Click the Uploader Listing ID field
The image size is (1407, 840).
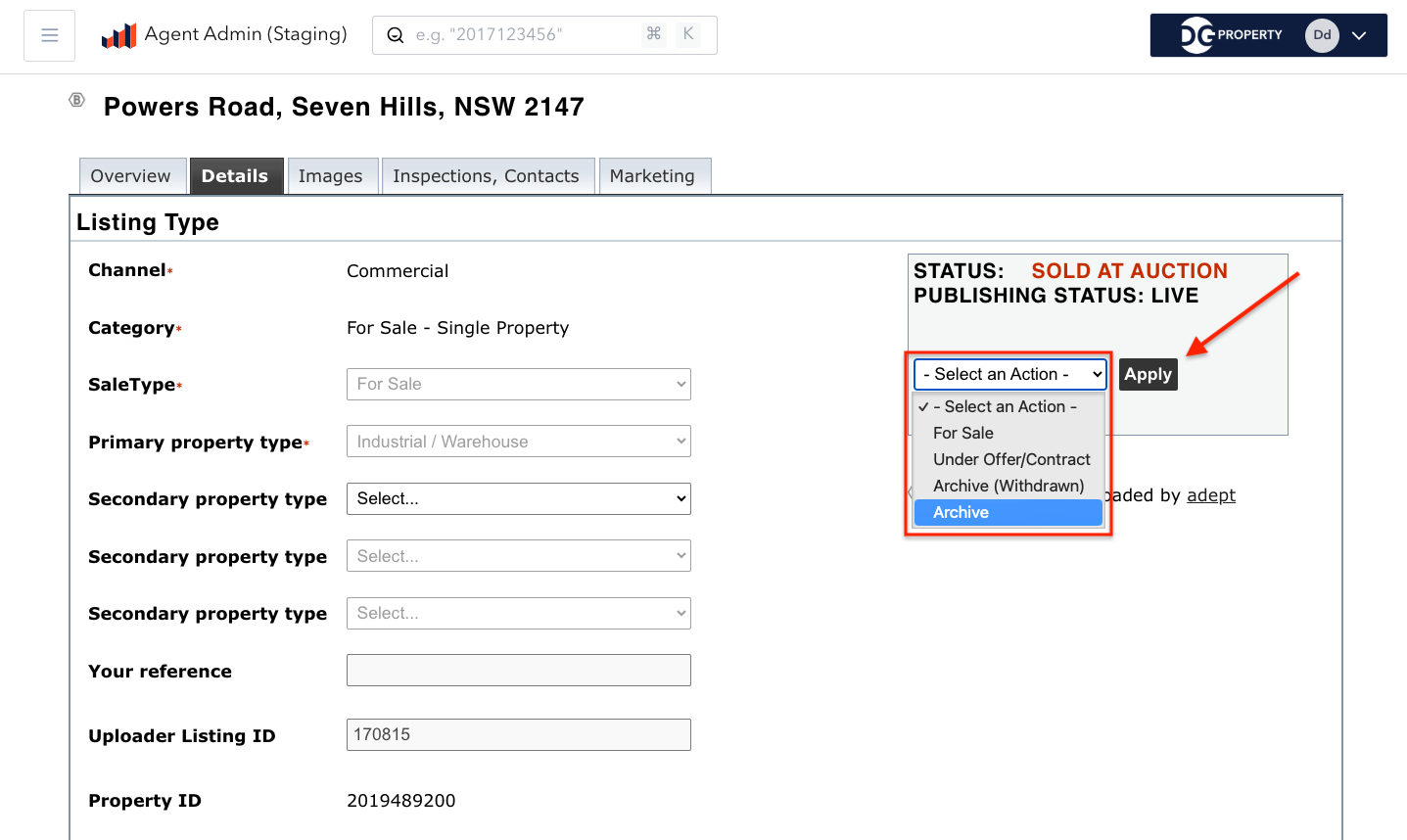point(518,734)
